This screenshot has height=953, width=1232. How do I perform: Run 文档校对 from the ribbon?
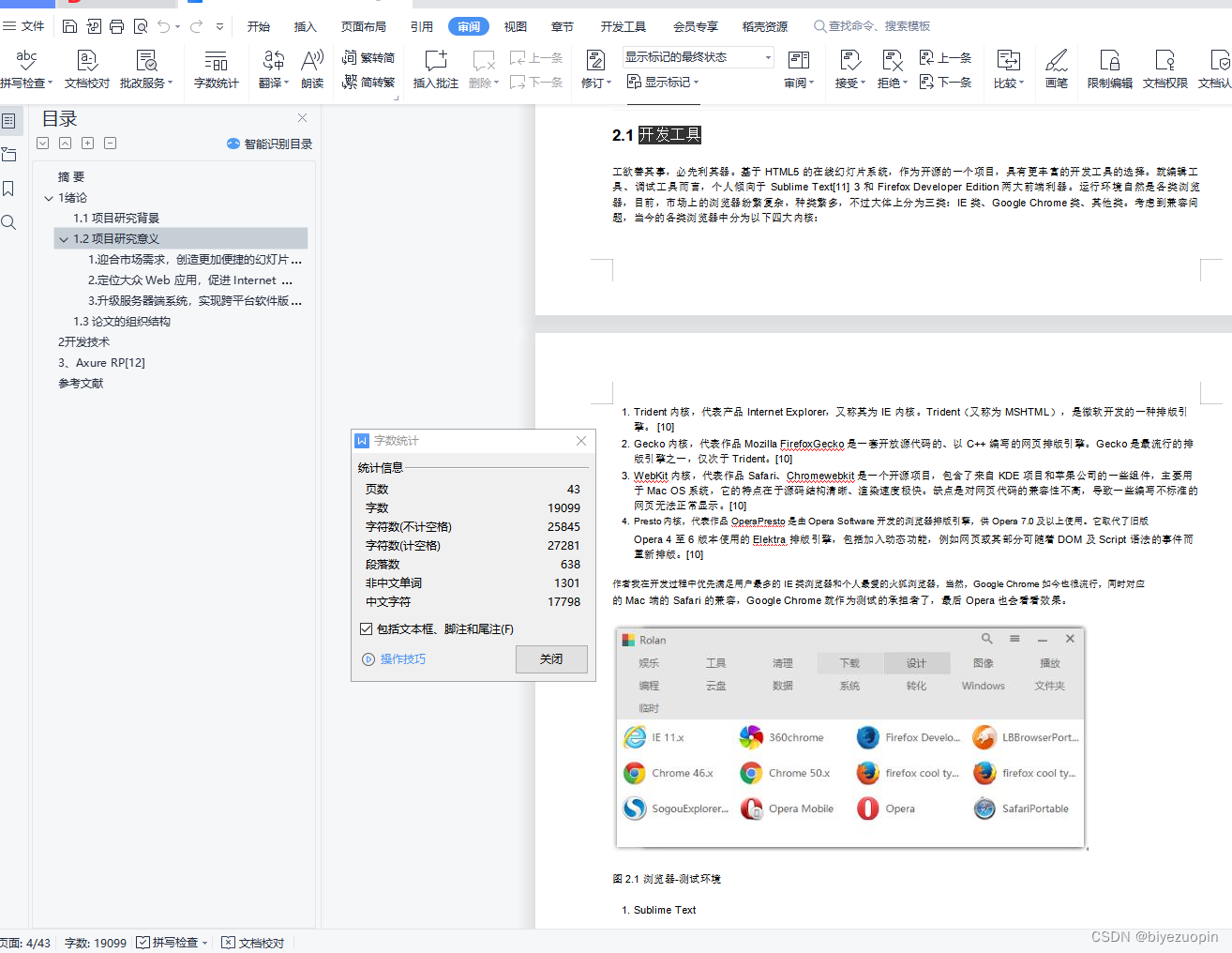click(87, 70)
